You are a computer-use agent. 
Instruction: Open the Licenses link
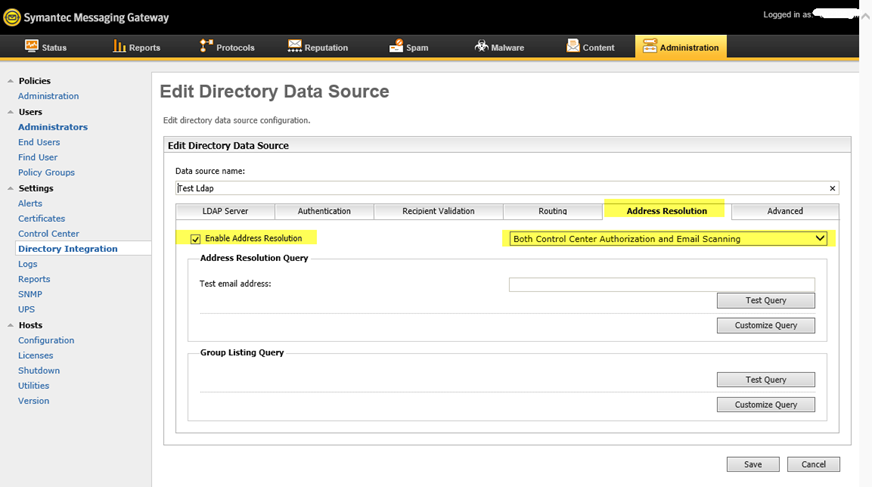(36, 356)
